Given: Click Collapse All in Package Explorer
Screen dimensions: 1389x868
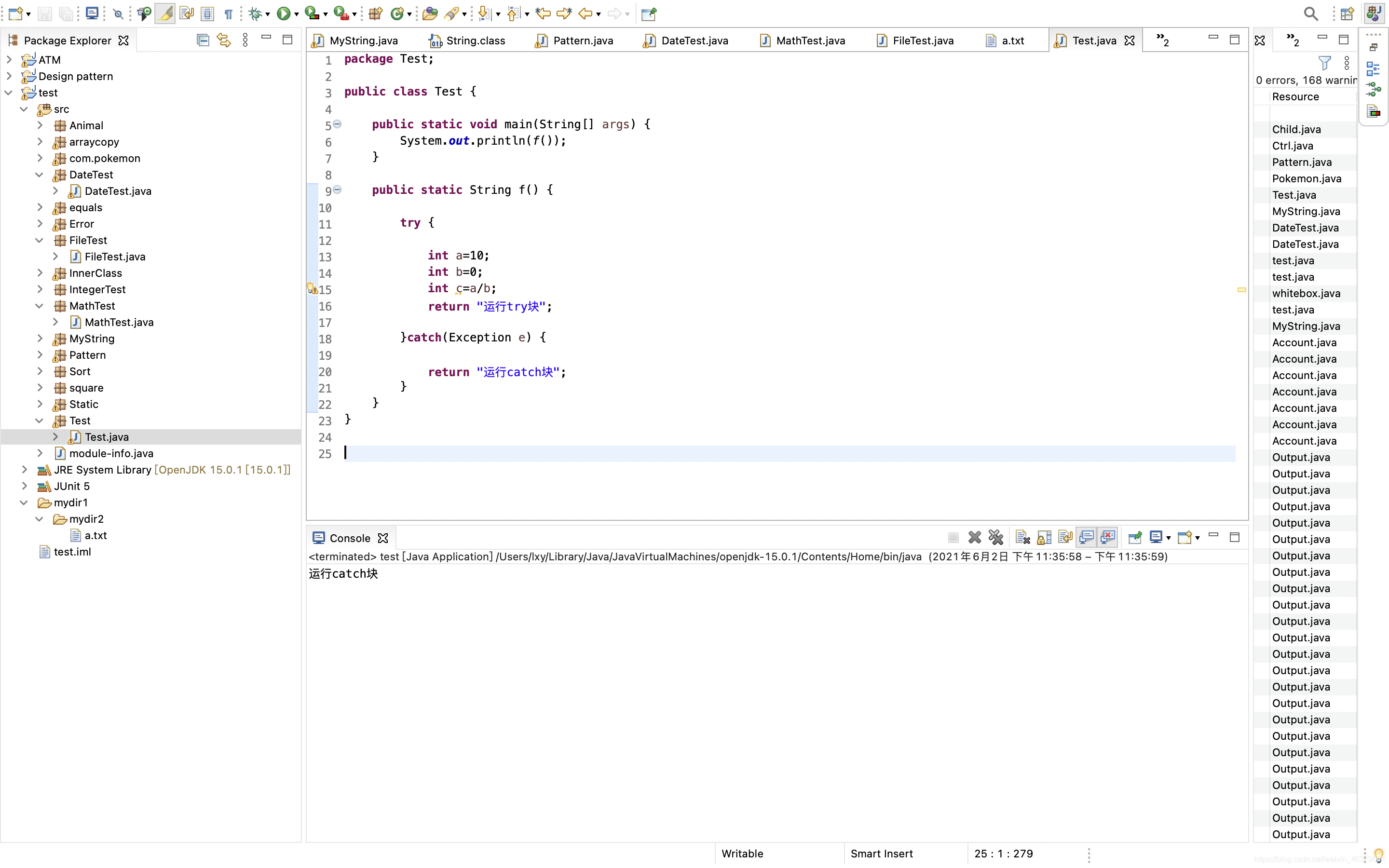Looking at the screenshot, I should coord(203,40).
